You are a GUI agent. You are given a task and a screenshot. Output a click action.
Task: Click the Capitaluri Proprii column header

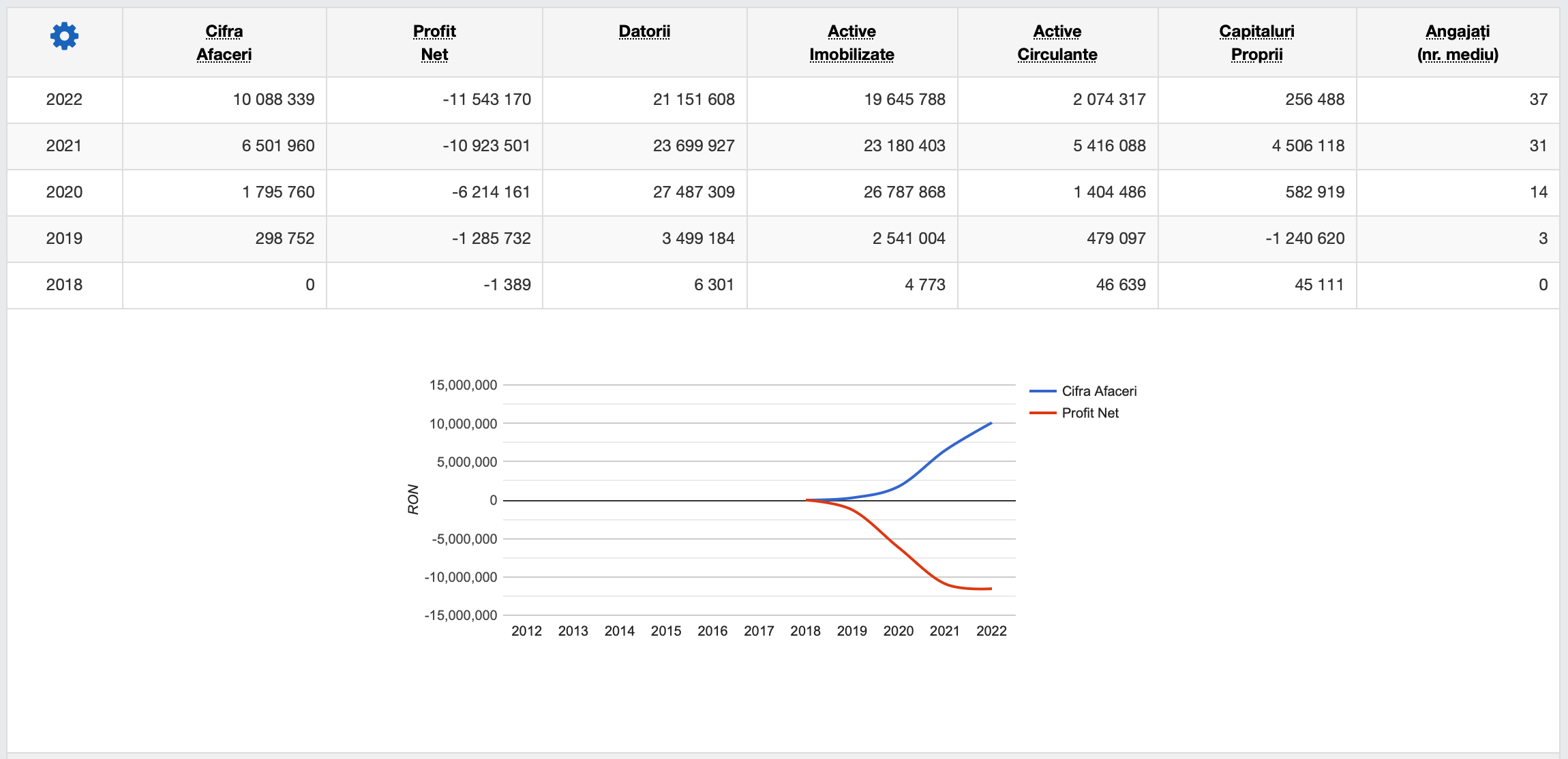[1256, 42]
